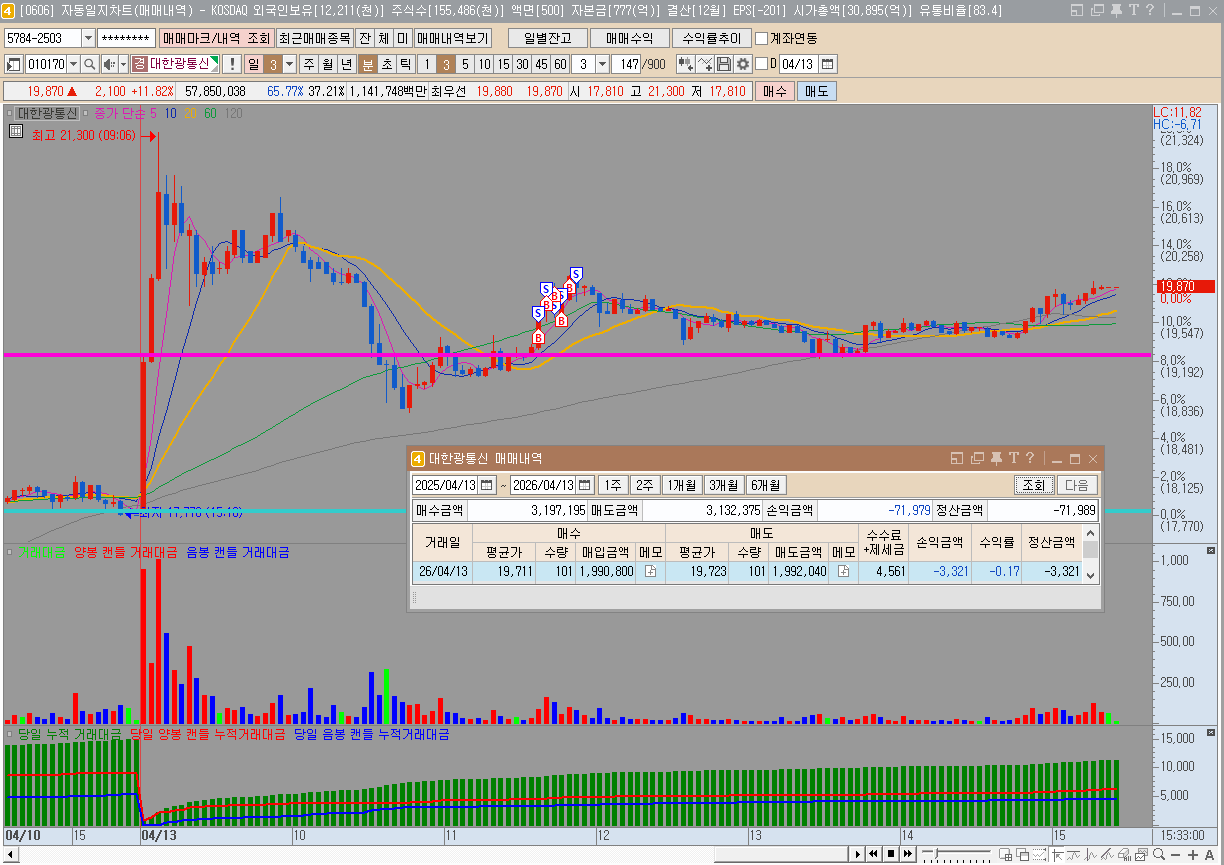
Task: Click the 체 toggle button
Action: point(383,38)
